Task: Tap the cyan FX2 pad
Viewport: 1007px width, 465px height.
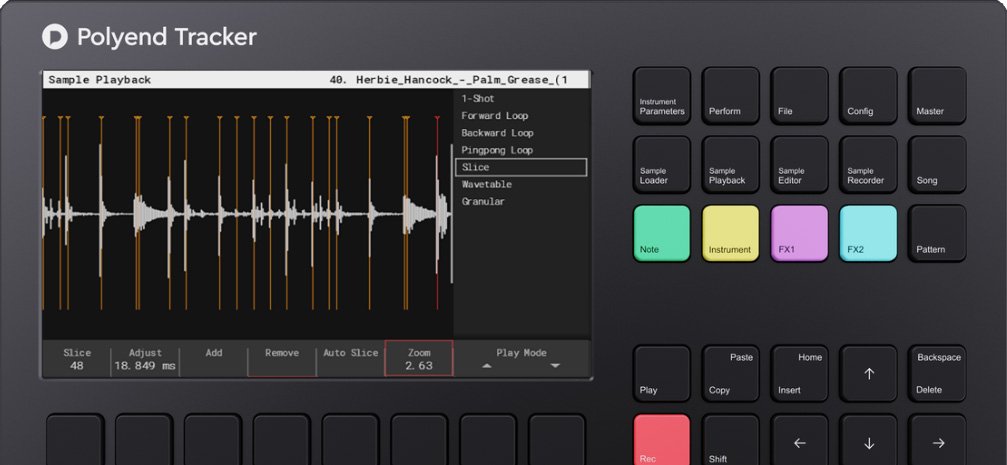Action: pos(868,233)
